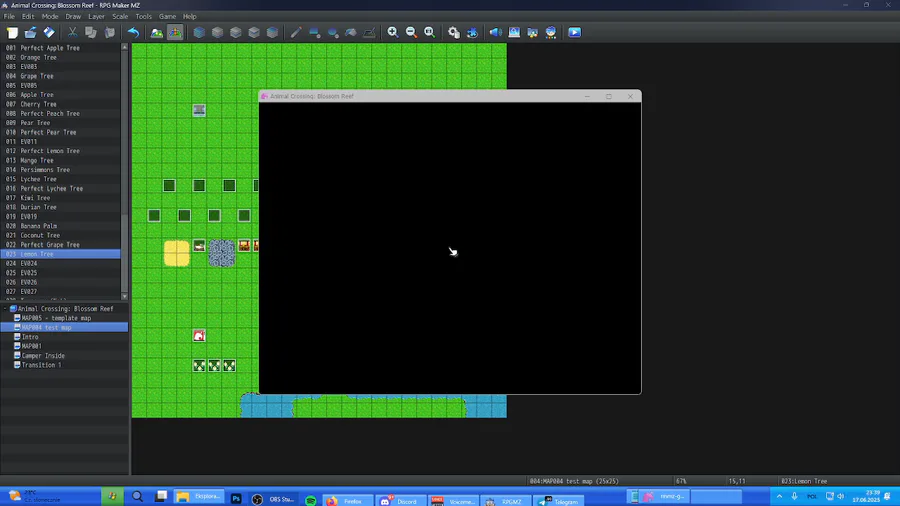Select 'MAP004 test map' in map tree
This screenshot has width=900, height=506.
coord(46,328)
